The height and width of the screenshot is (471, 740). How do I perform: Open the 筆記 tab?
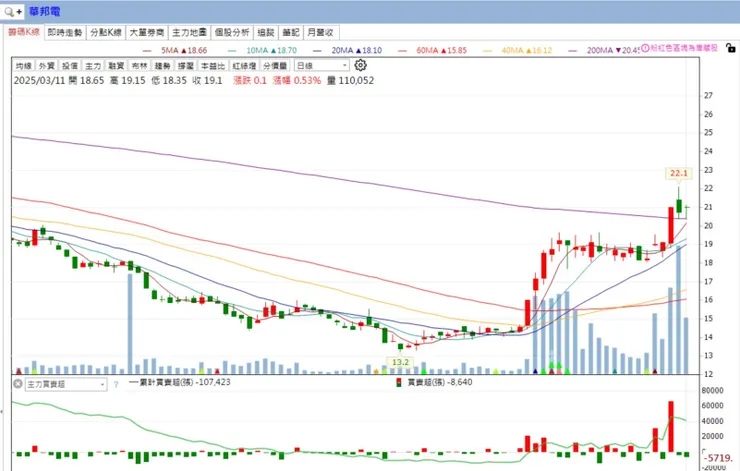coord(291,33)
